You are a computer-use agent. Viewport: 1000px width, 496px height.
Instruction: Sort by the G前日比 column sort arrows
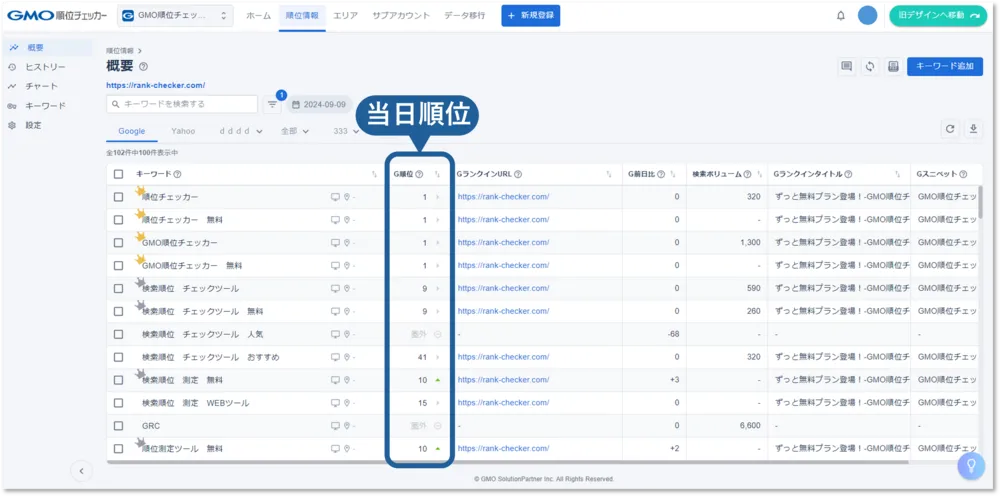(x=673, y=174)
